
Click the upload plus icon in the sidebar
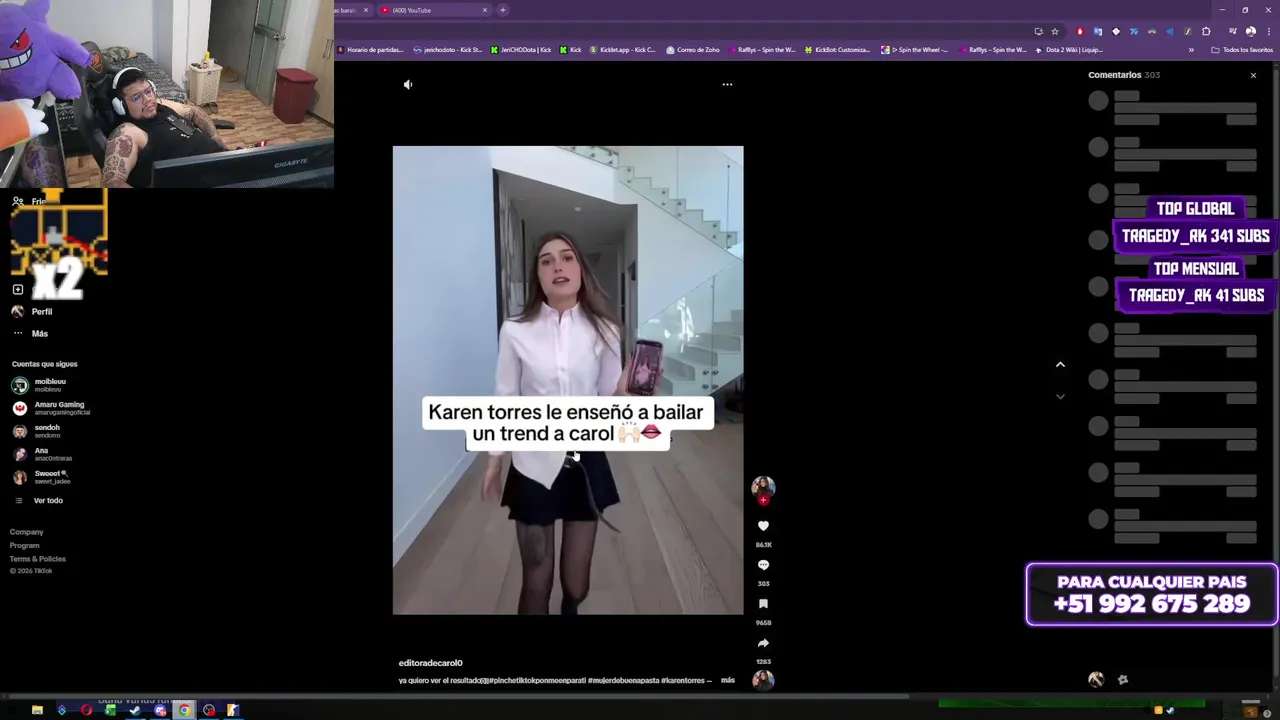click(17, 289)
